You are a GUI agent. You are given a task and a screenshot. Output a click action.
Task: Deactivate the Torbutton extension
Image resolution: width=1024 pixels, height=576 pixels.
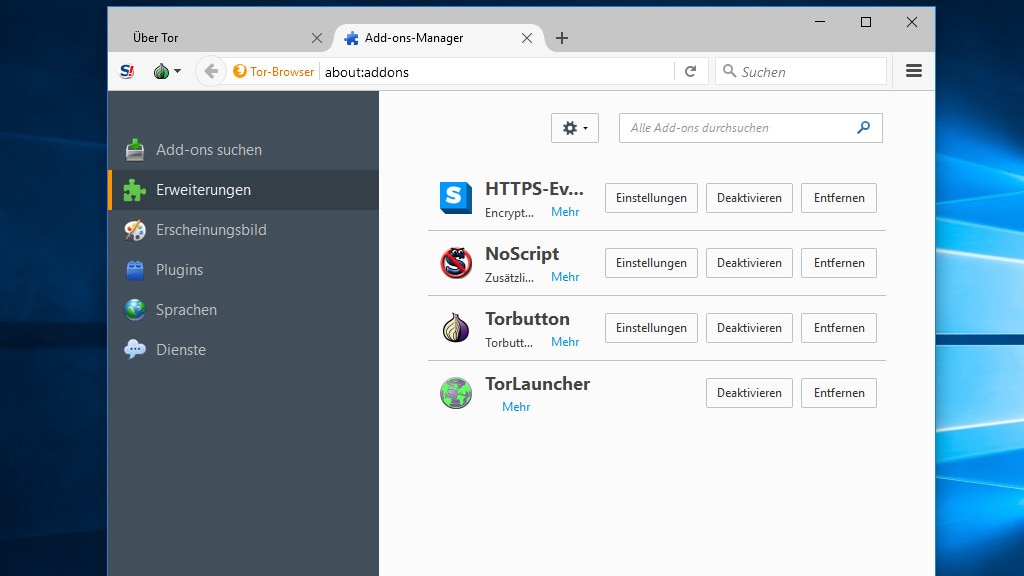click(749, 328)
